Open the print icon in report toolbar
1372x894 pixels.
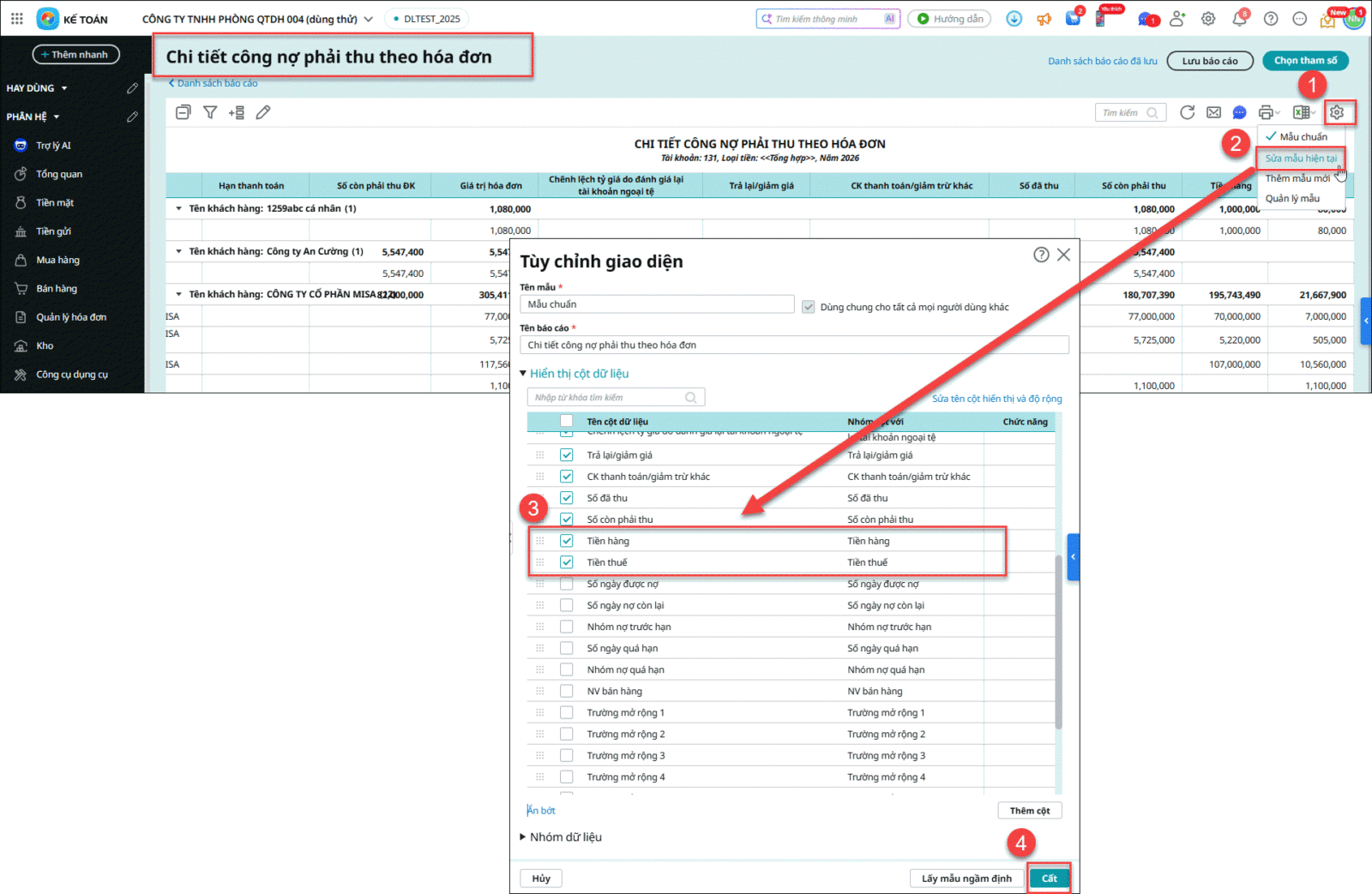pyautogui.click(x=1266, y=112)
